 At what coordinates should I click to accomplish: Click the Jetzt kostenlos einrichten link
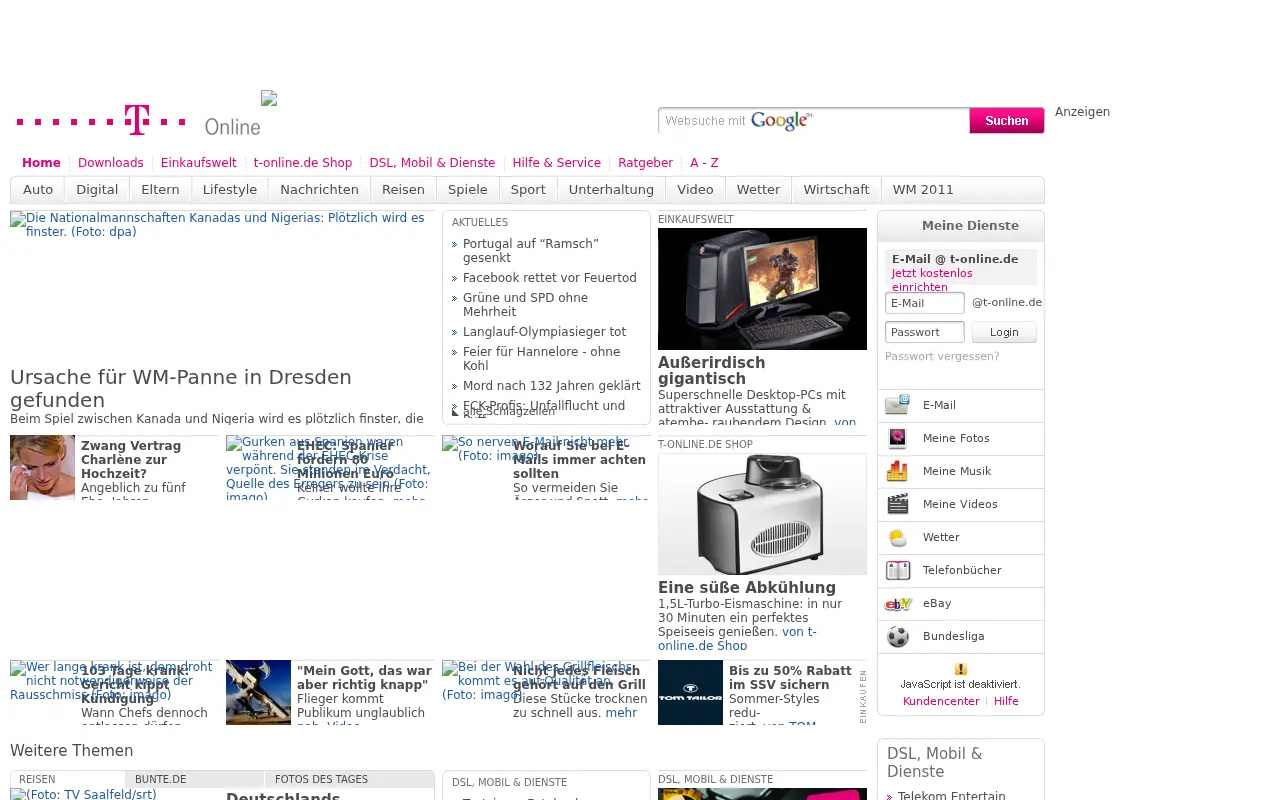coord(932,280)
